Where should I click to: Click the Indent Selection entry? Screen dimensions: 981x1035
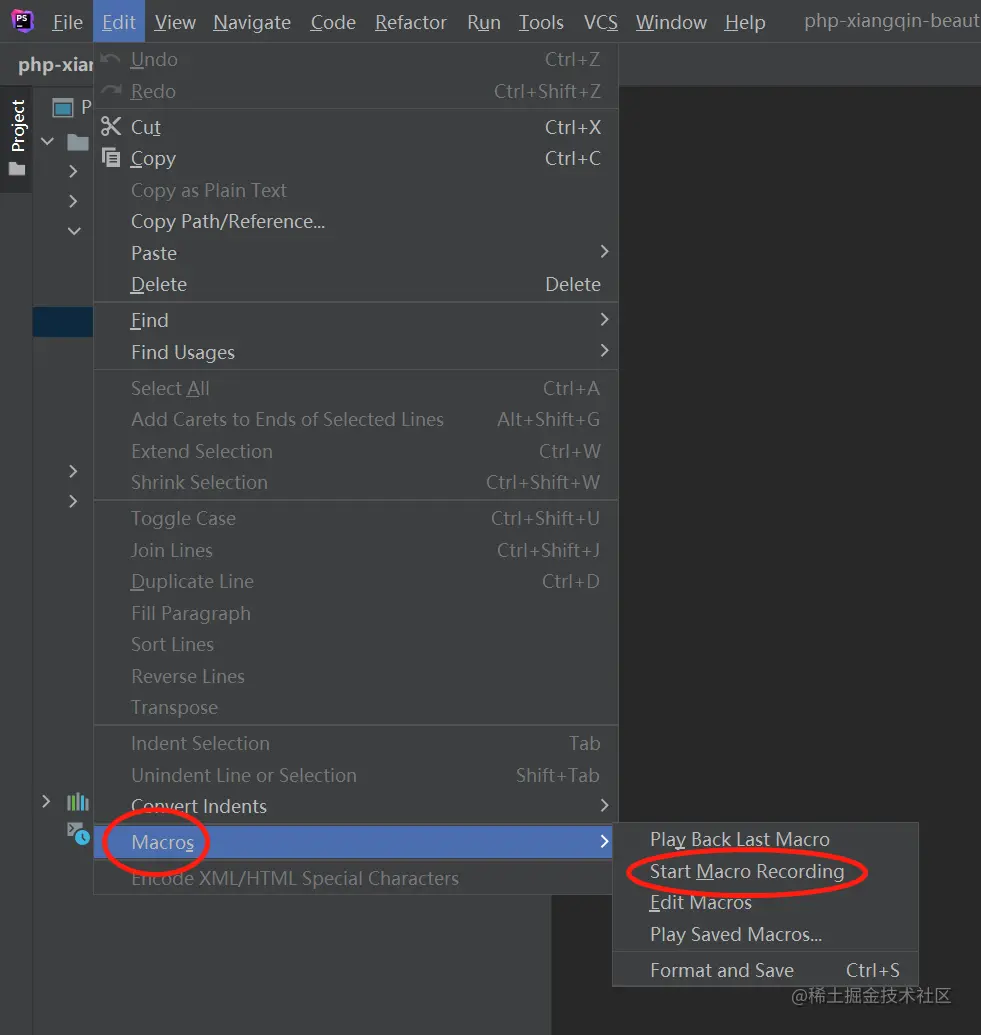[356, 743]
